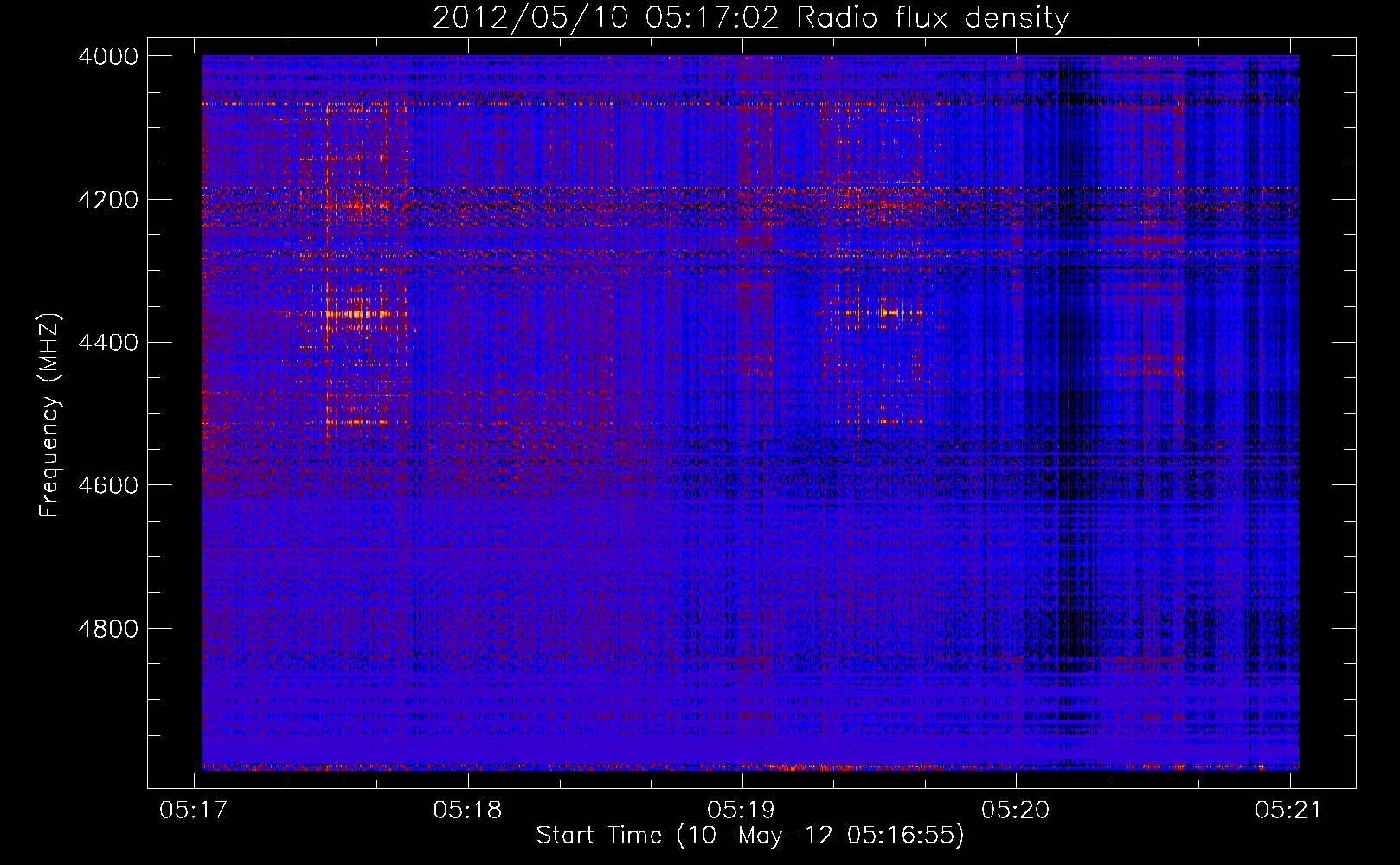
Task: Click the "Frequency (MHZ)" y-axis label
Action: click(x=50, y=415)
